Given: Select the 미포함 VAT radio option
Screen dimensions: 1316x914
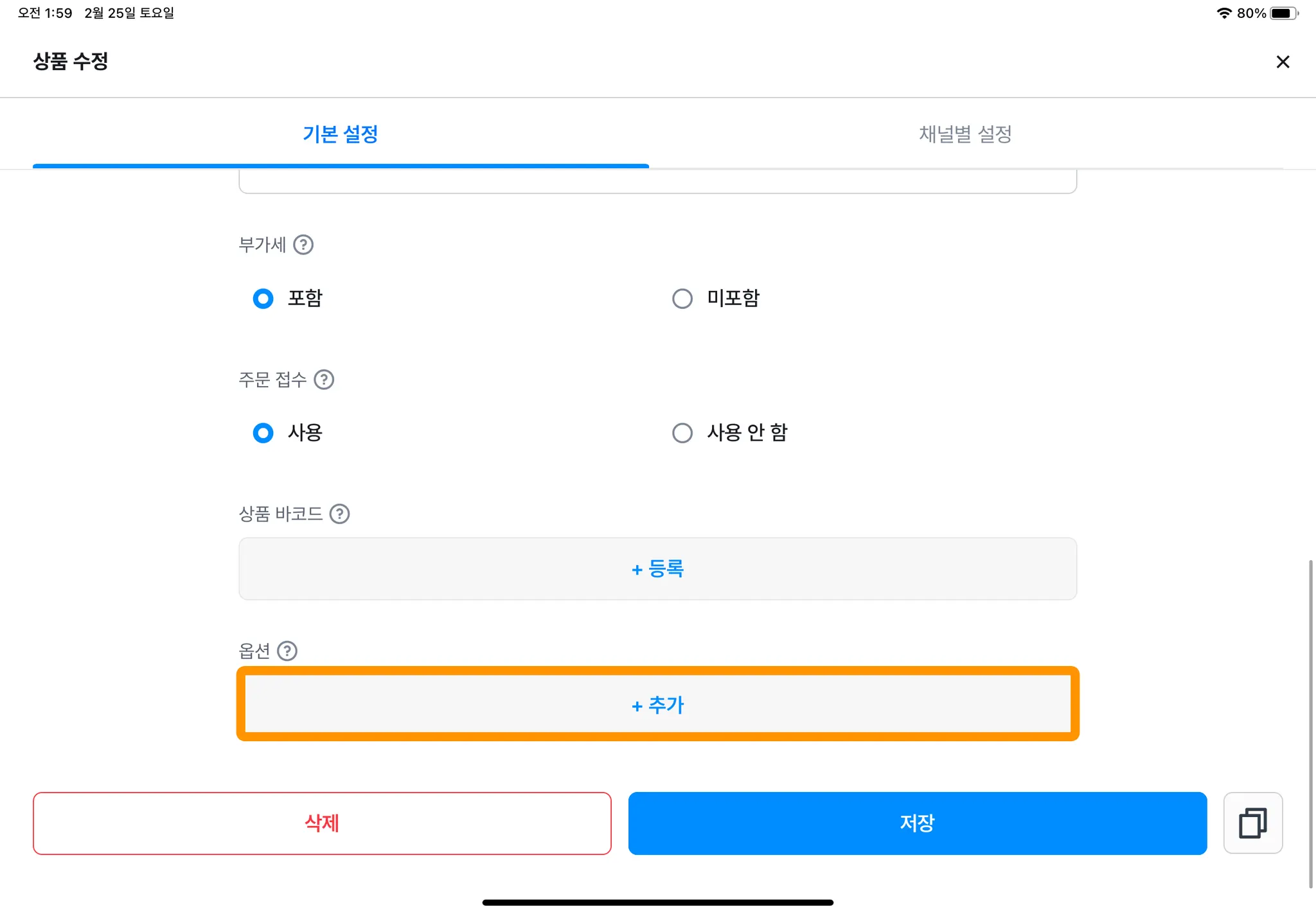Looking at the screenshot, I should tap(682, 299).
